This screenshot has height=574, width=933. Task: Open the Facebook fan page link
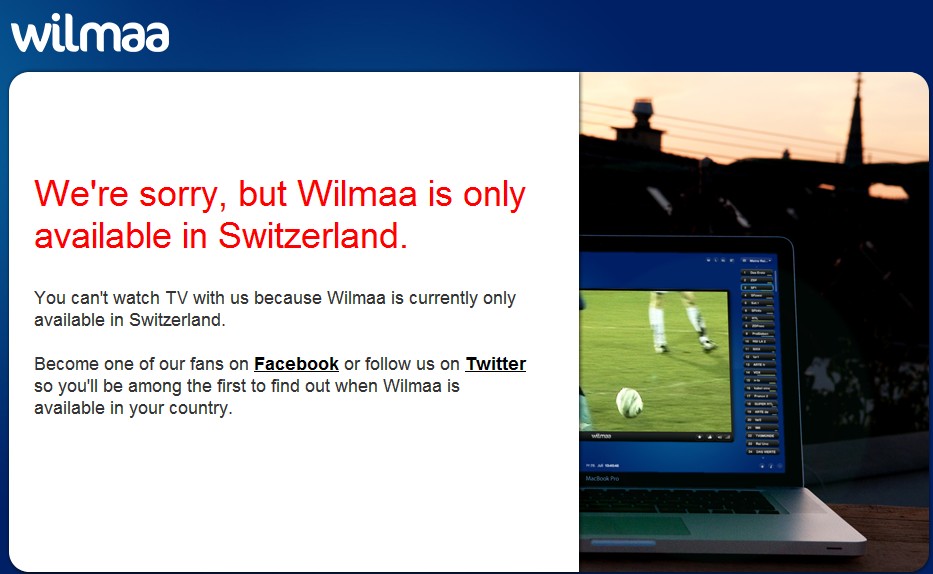(x=296, y=364)
